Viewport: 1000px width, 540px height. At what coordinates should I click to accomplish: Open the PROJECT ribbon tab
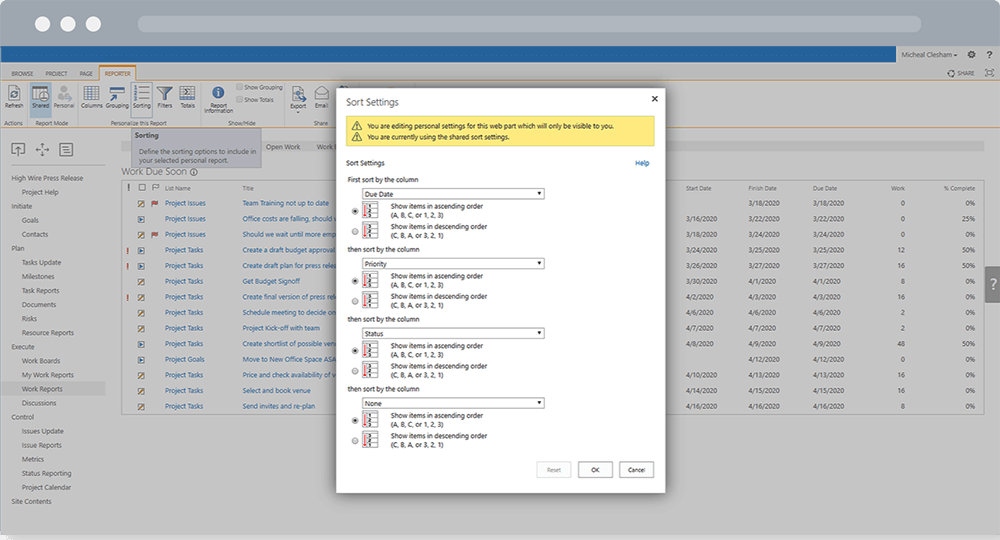[x=57, y=74]
